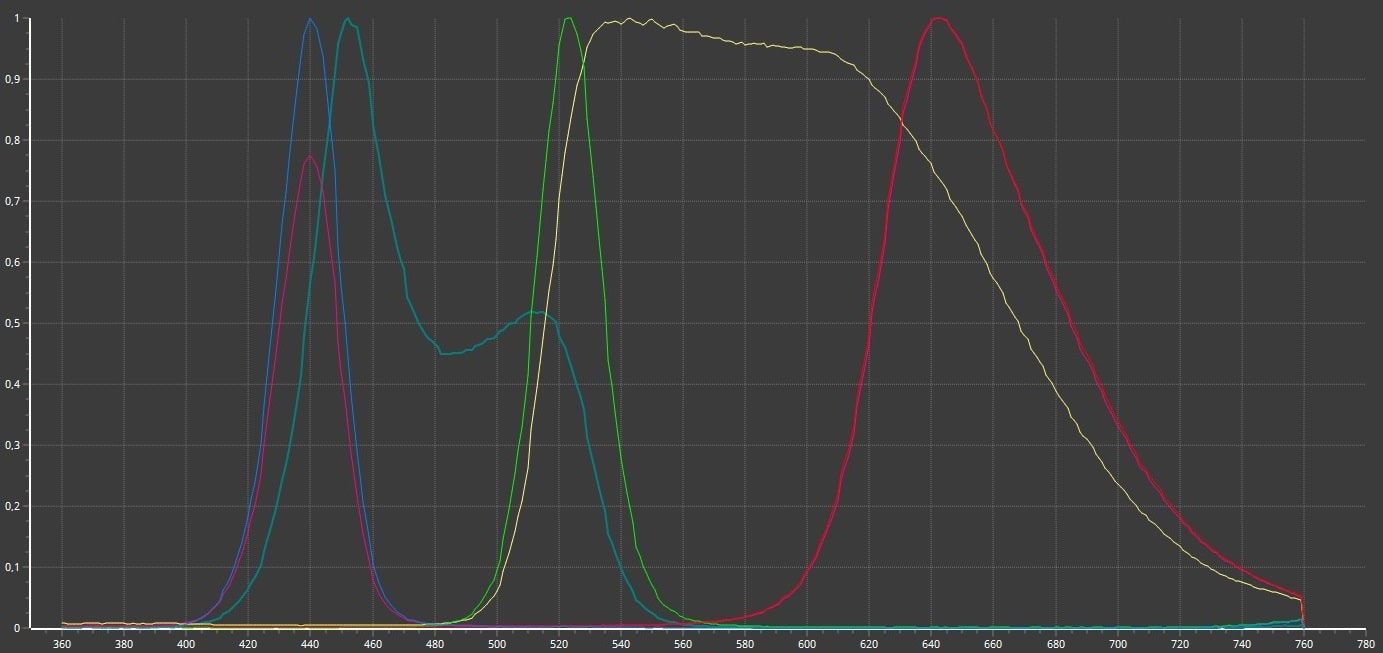Screen dimensions: 1383x653
Task: Click the 0,1 label on the y-axis
Action: tap(13, 567)
